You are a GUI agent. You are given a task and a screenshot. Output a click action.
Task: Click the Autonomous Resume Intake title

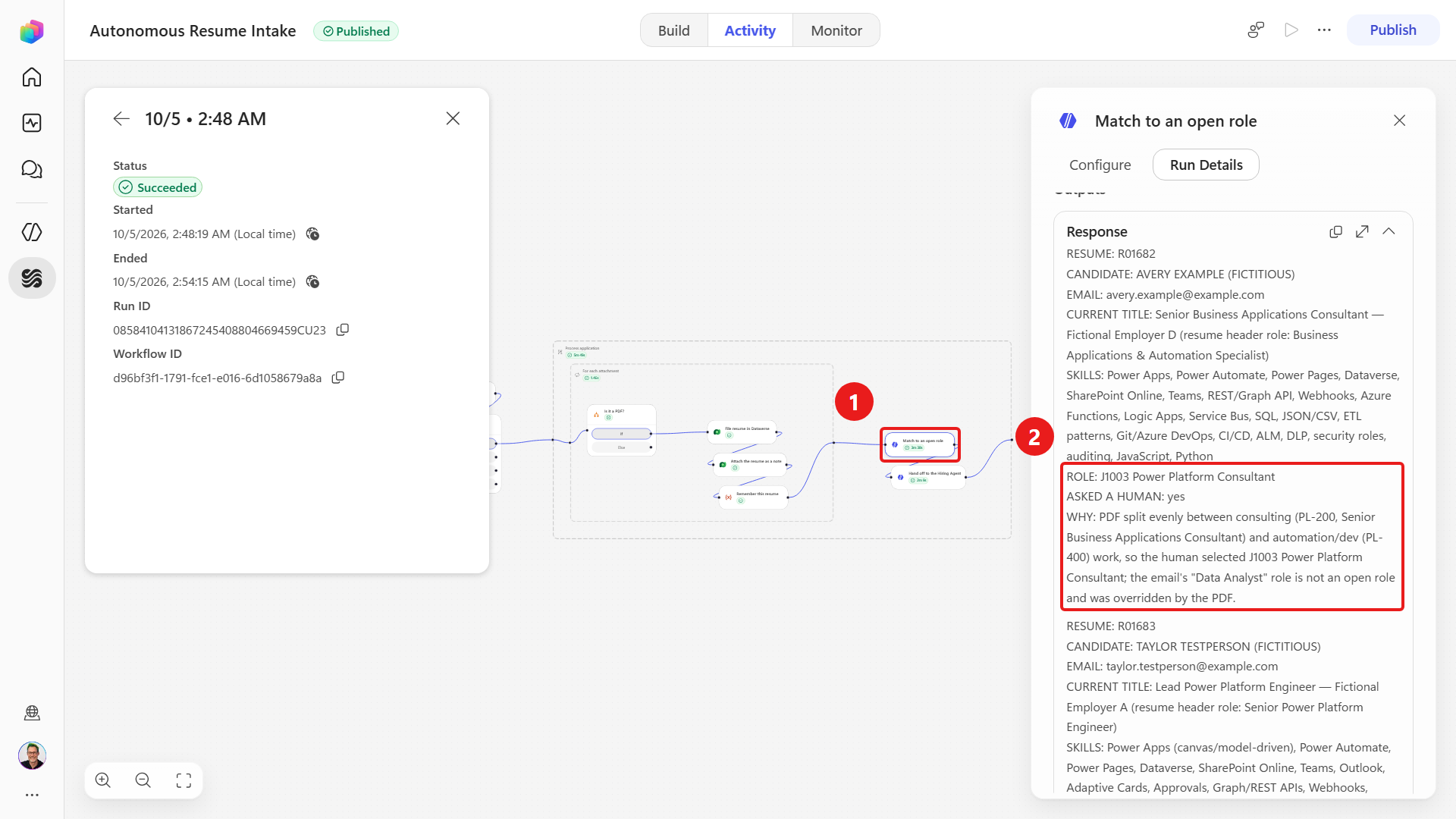[193, 31]
